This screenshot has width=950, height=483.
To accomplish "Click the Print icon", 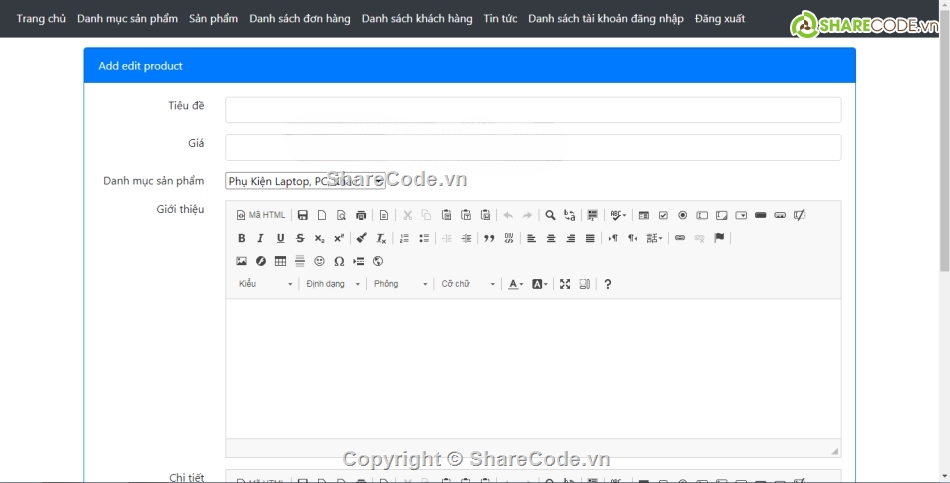I will (361, 215).
